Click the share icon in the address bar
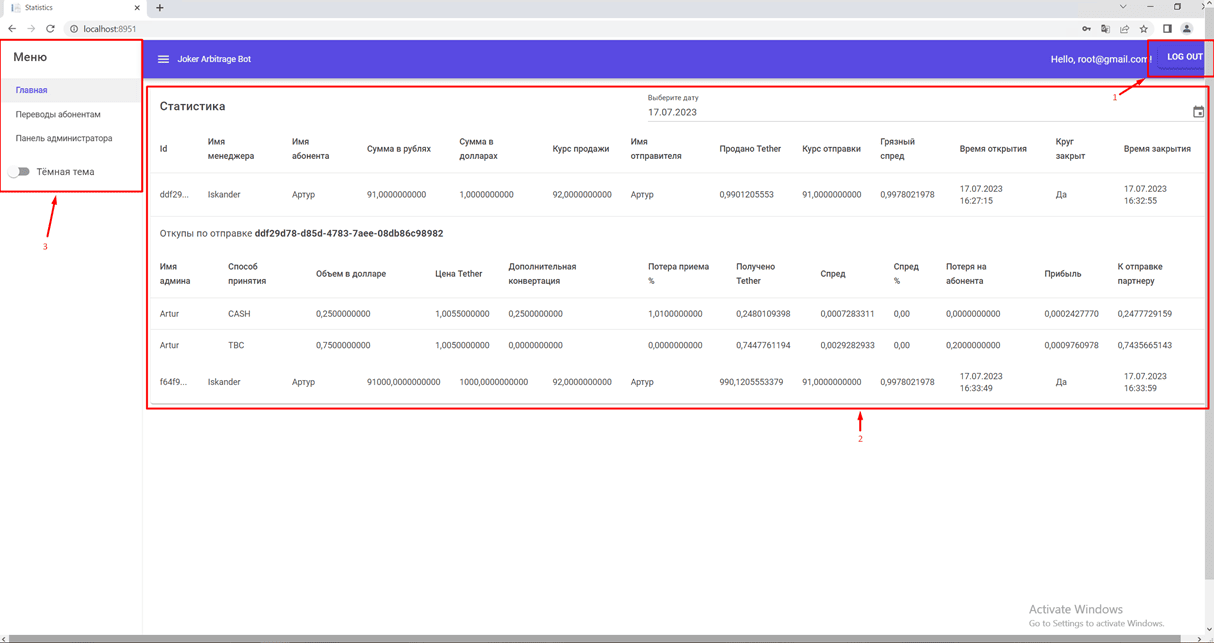Image resolution: width=1214 pixels, height=643 pixels. point(1124,29)
